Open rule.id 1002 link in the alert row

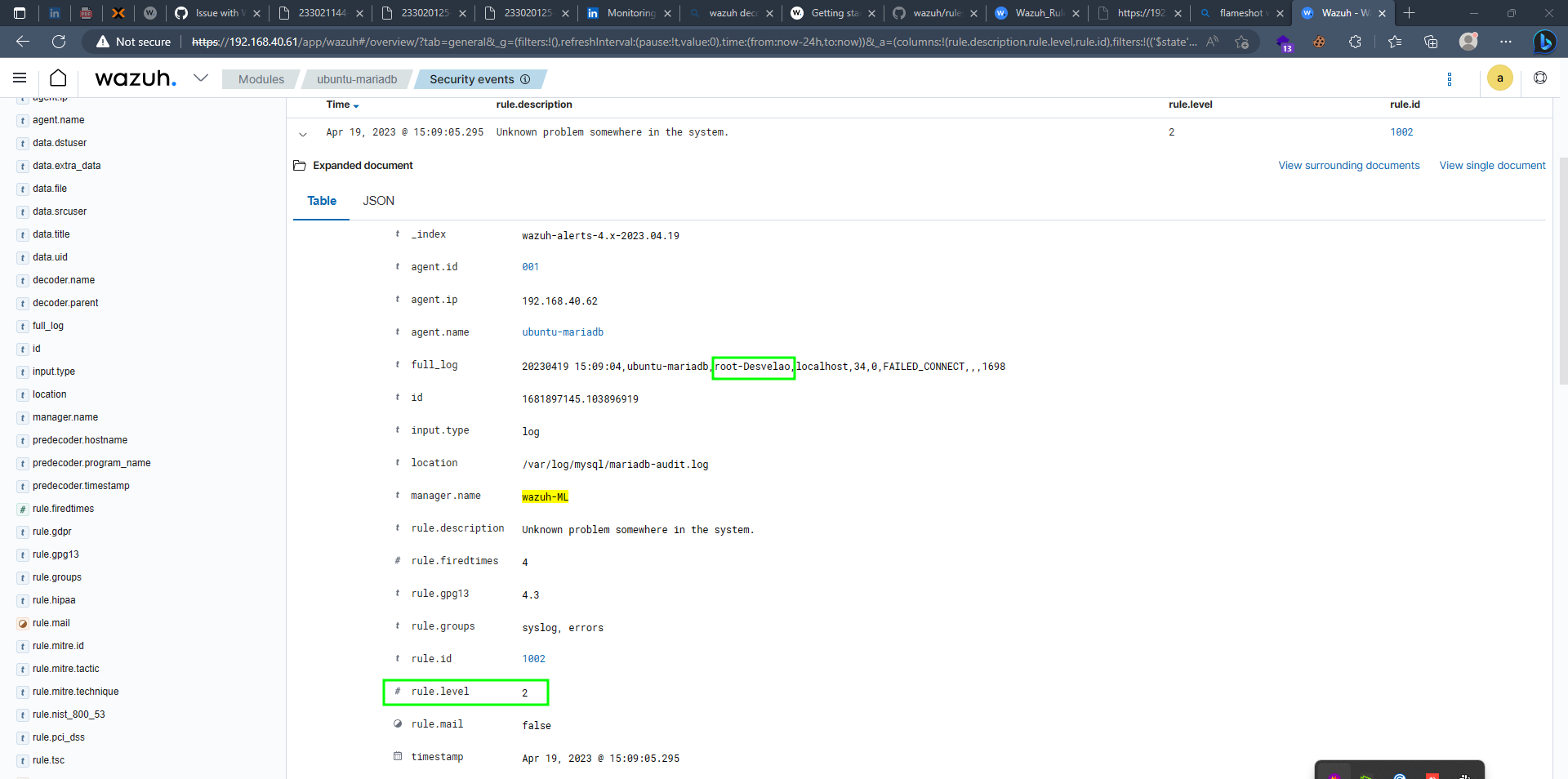coord(1402,131)
